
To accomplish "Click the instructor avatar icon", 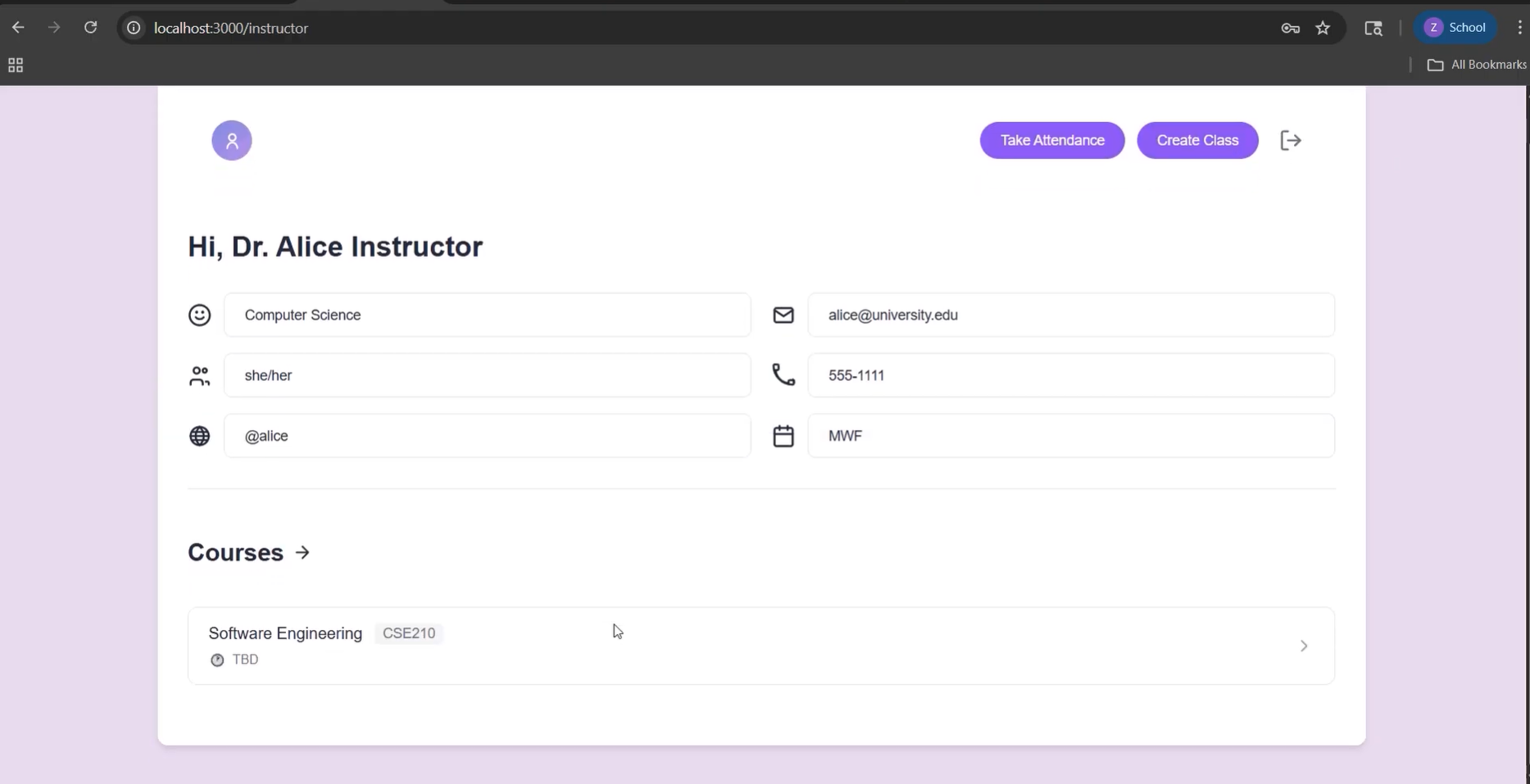I will point(232,140).
